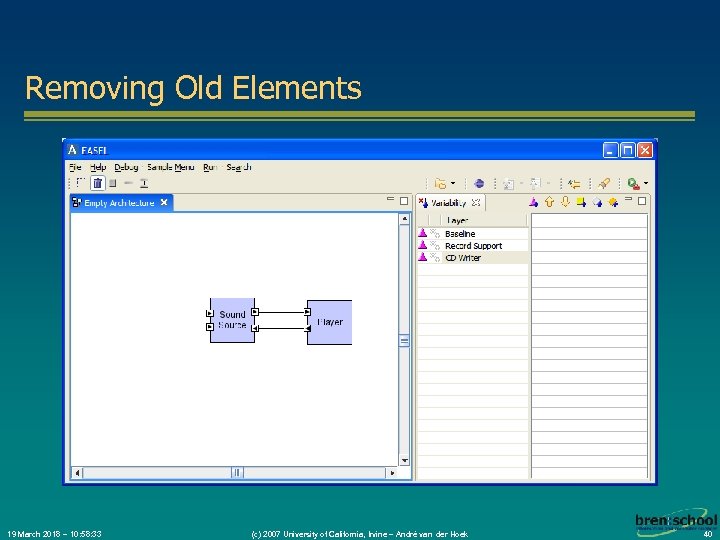
Task: Click the blue globe toolbar icon
Action: coord(479,183)
